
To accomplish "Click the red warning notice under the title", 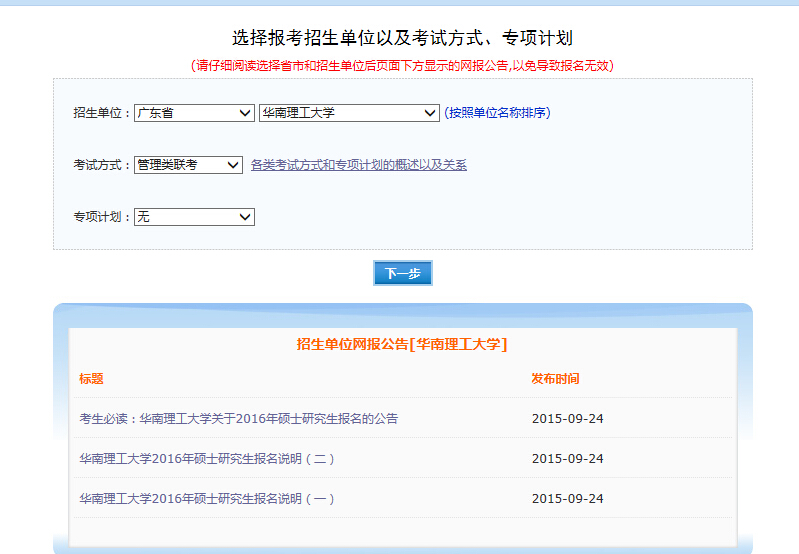I will (x=402, y=66).
